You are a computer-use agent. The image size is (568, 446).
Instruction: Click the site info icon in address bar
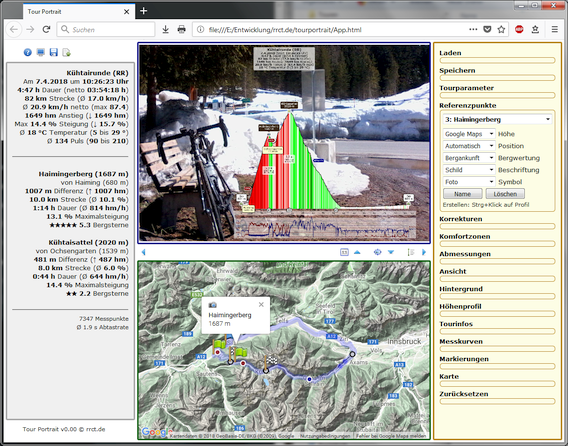click(x=200, y=30)
